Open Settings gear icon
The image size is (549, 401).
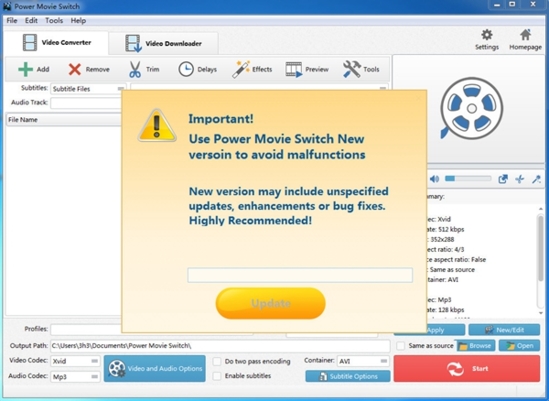click(x=487, y=35)
